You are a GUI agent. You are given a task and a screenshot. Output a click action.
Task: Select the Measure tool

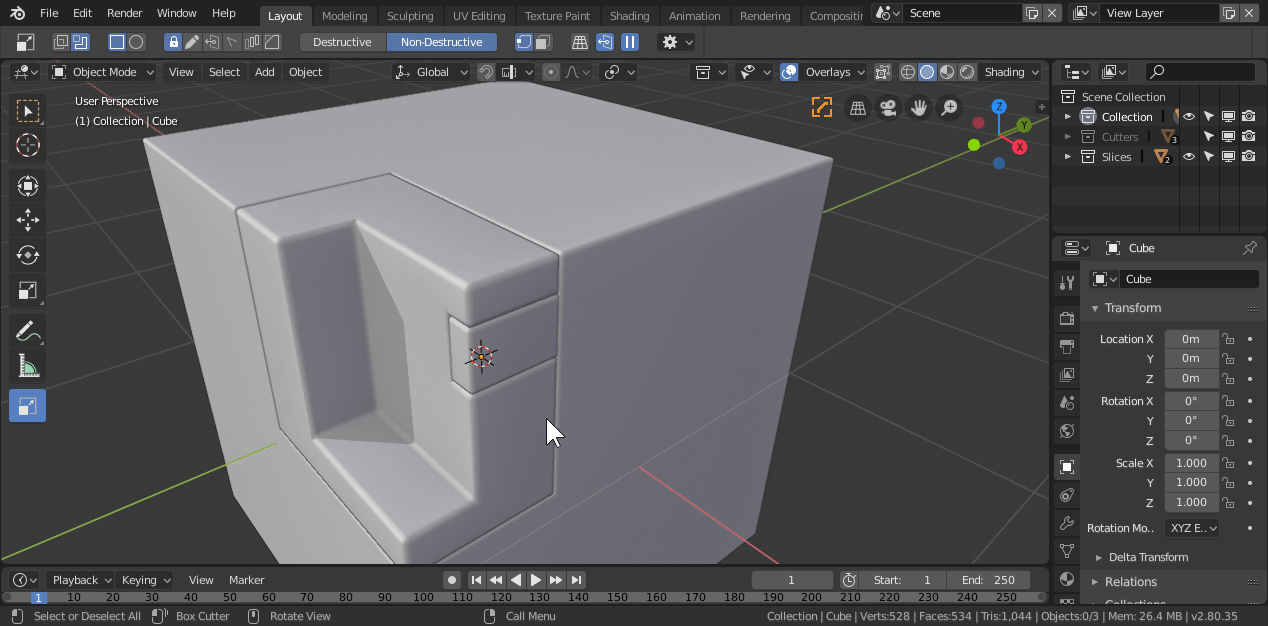tap(28, 367)
